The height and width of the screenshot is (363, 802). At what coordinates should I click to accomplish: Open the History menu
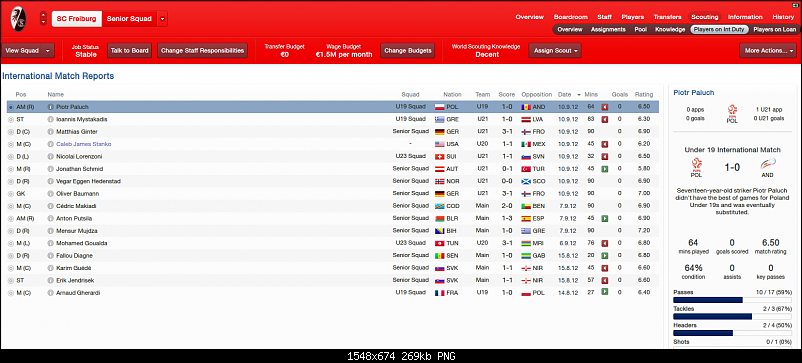point(783,17)
